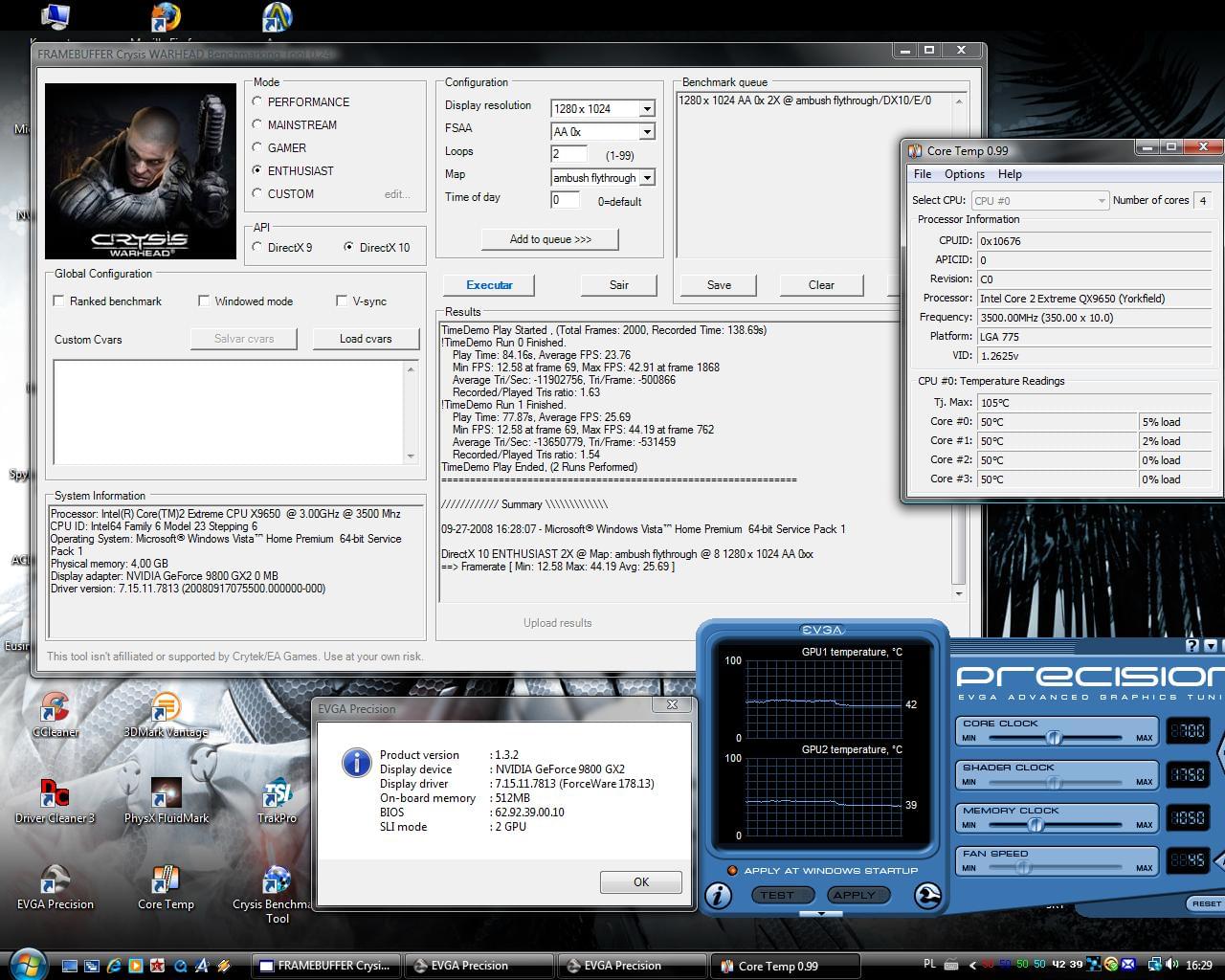The image size is (1225, 980).
Task: Open EVGA Precision desktop shortcut
Action: (55, 886)
